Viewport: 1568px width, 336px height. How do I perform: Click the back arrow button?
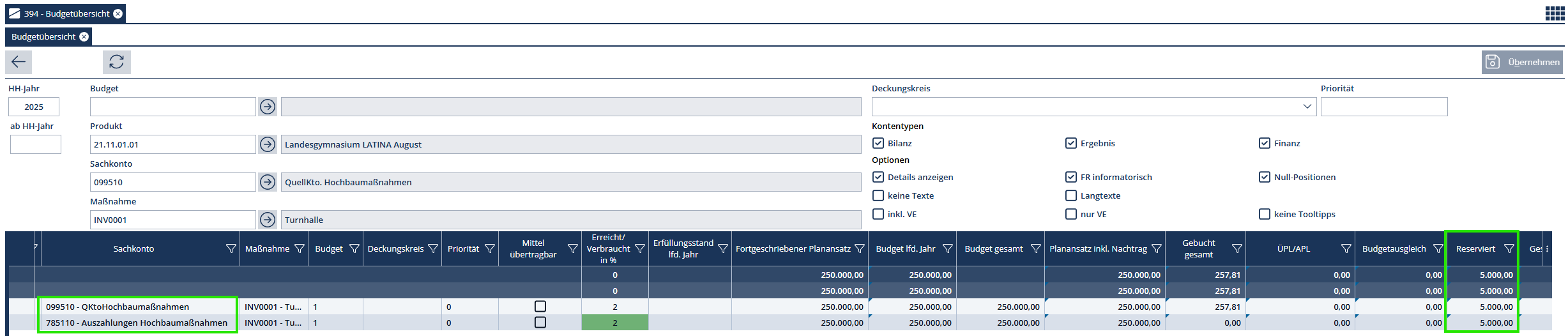pos(19,62)
